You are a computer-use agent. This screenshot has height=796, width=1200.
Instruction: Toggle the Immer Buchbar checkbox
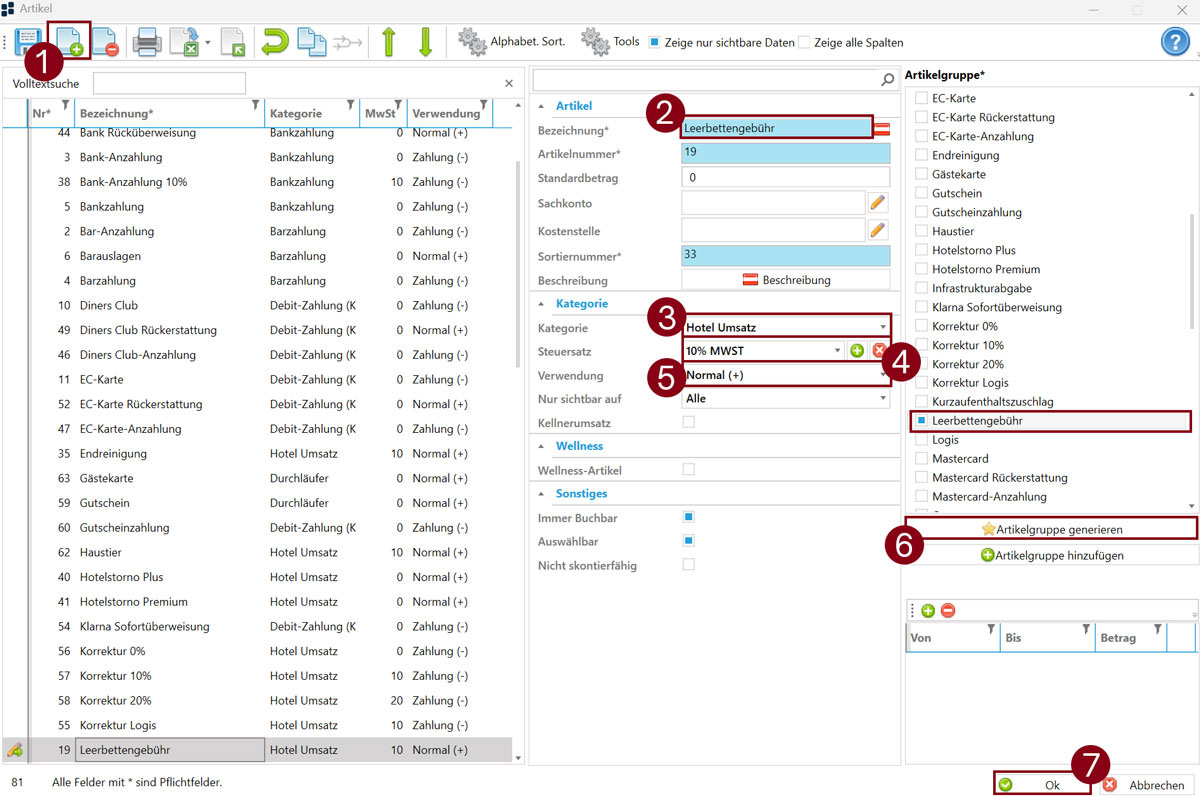688,517
